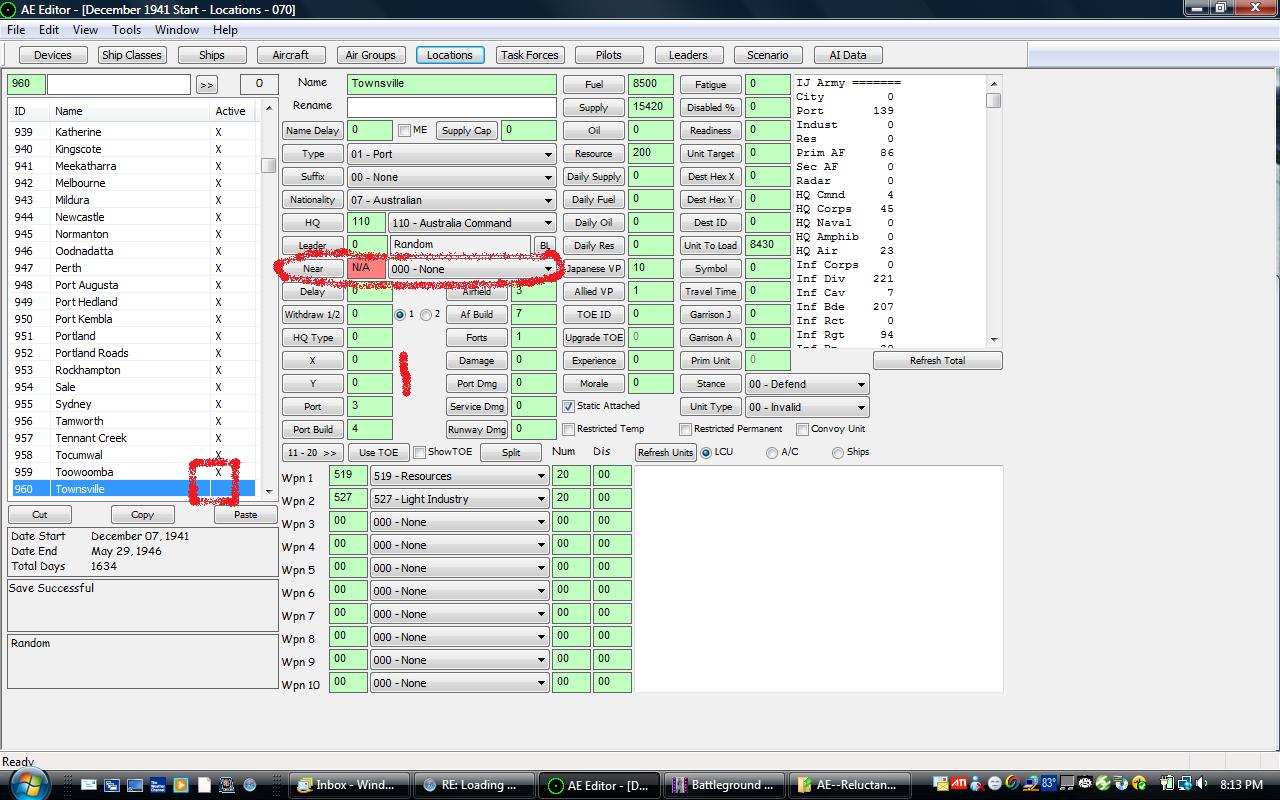Click AE Editor title bar icon

(x=9, y=9)
